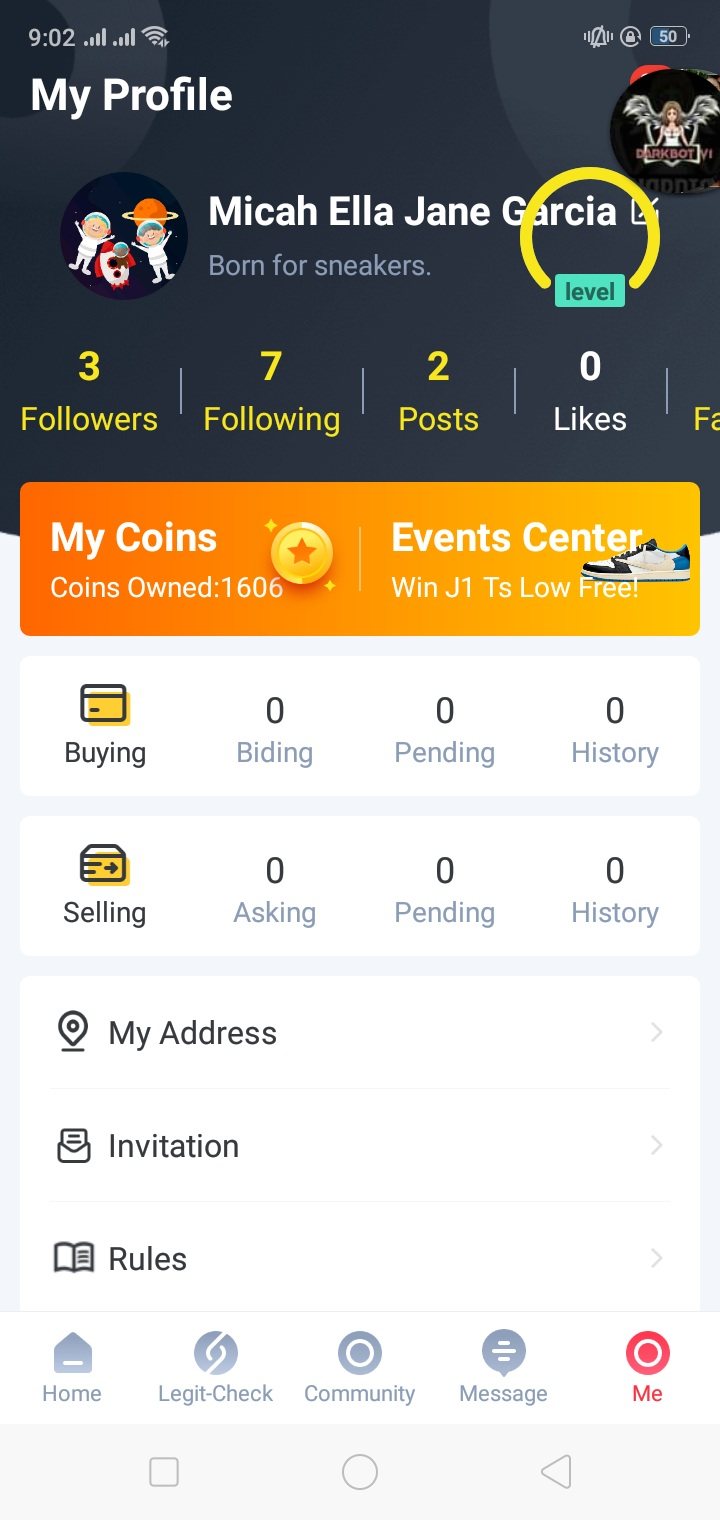View the 3 Followers list
The height and width of the screenshot is (1520, 720).
(x=89, y=392)
